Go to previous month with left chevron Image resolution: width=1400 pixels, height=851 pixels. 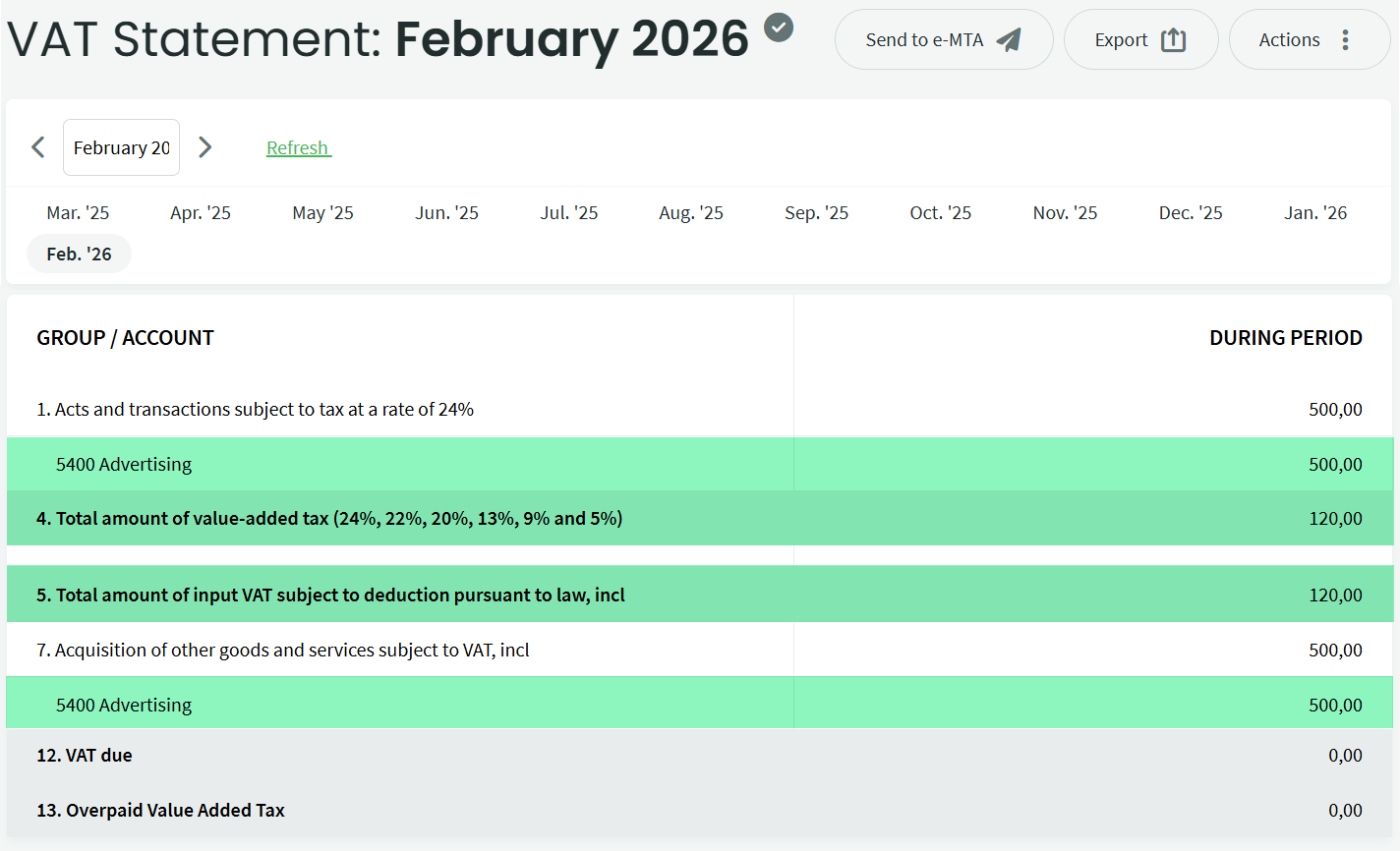tap(38, 147)
